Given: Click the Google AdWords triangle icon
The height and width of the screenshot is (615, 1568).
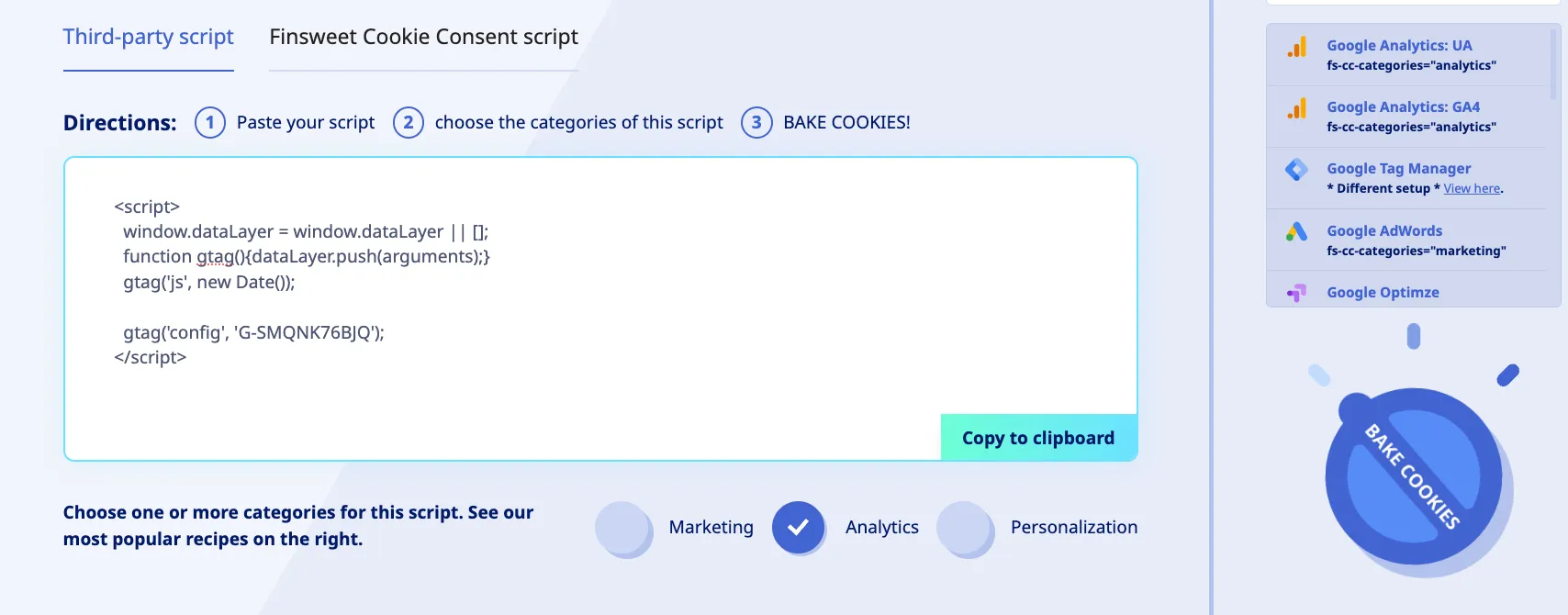Looking at the screenshot, I should coord(1295,230).
